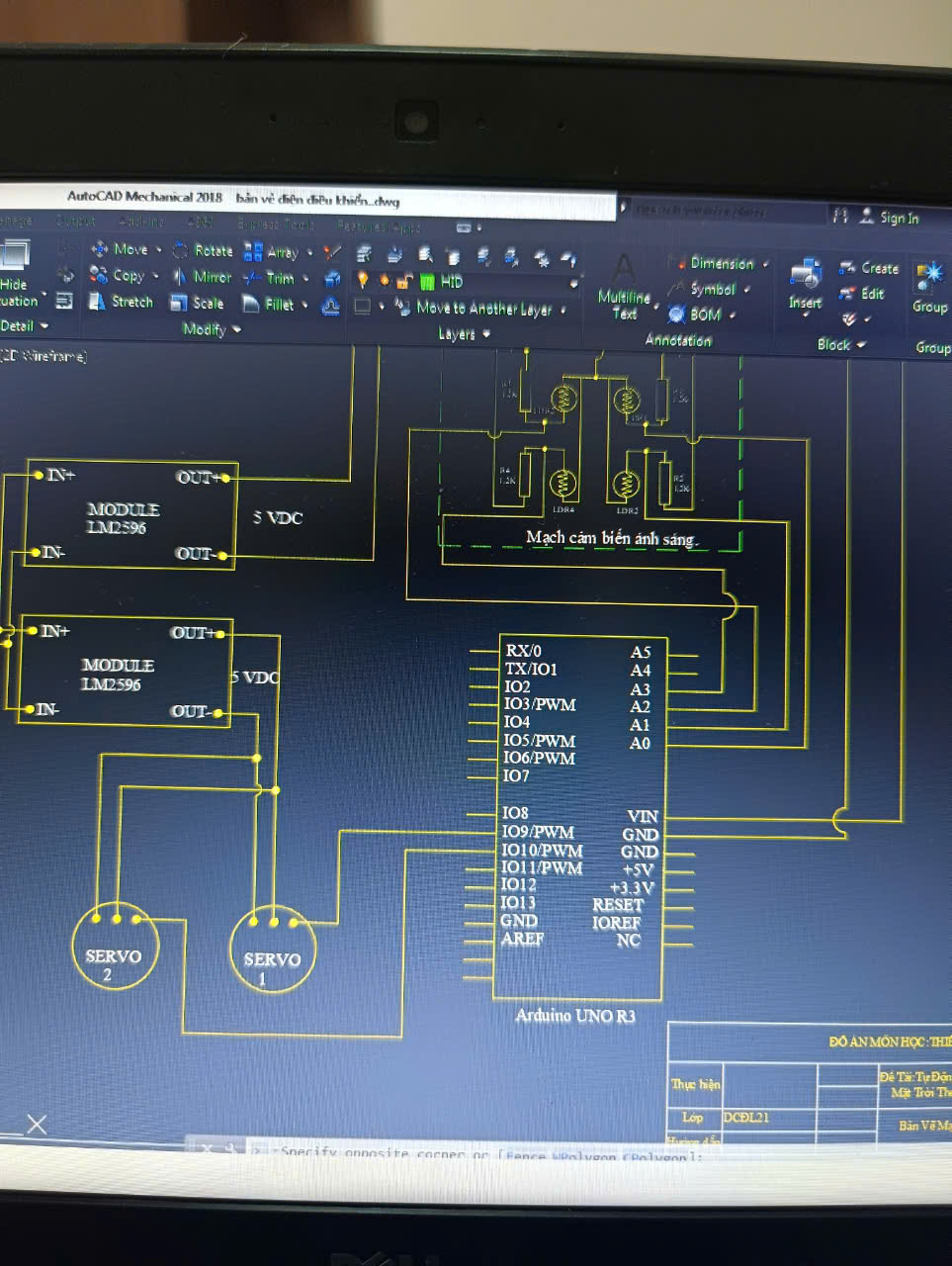Open the HID layer dropdown list
Viewport: 952px width, 1266px height.
click(574, 284)
